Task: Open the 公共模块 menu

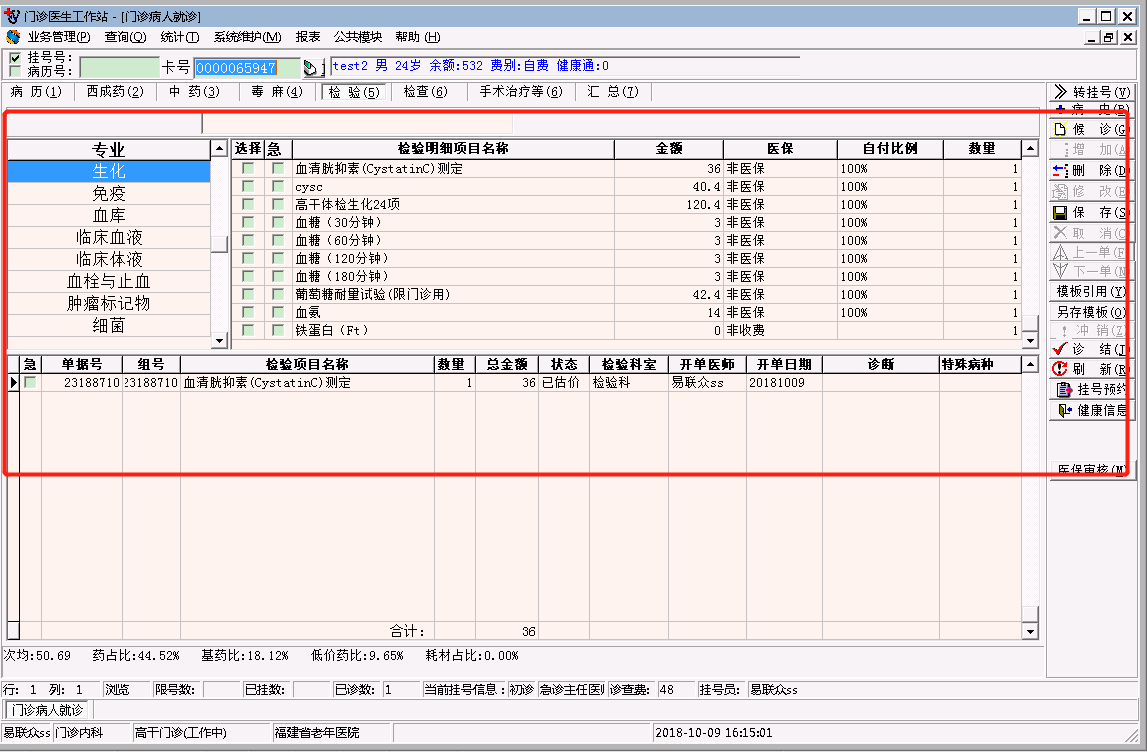Action: [358, 37]
